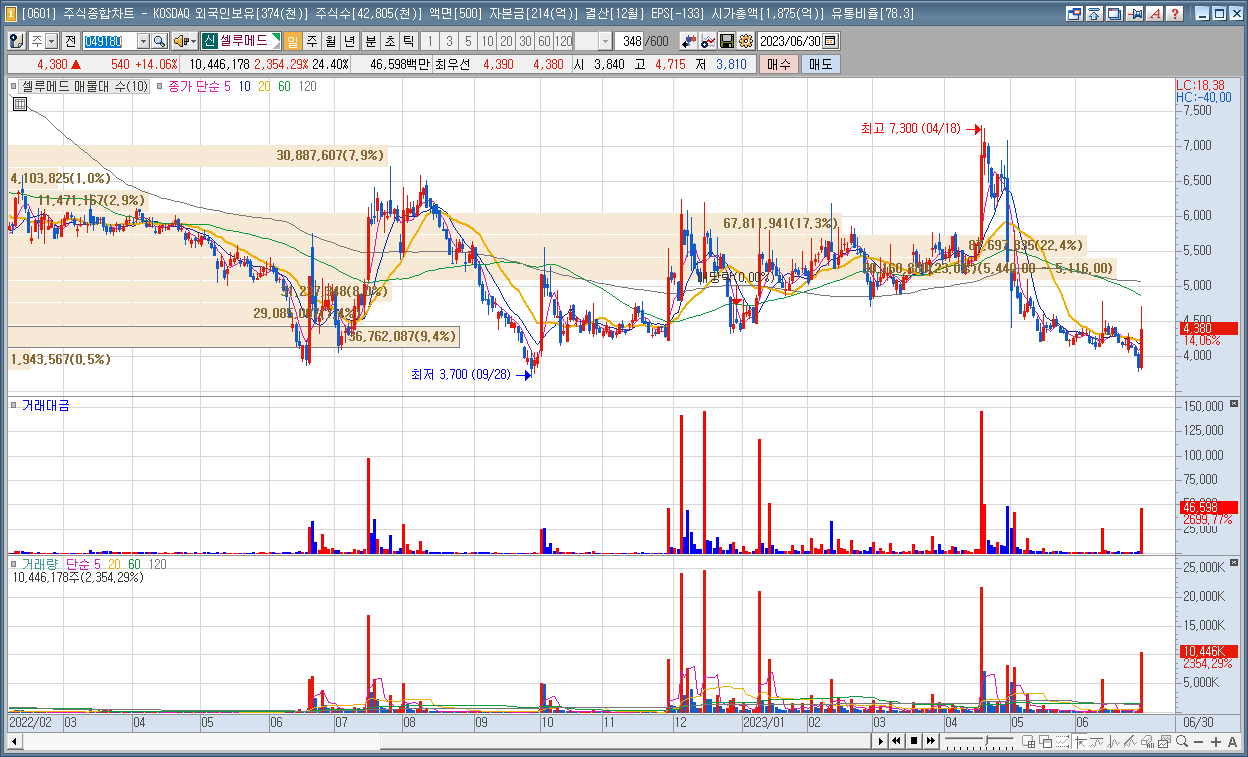Click the help question mark icon

tap(1175, 14)
